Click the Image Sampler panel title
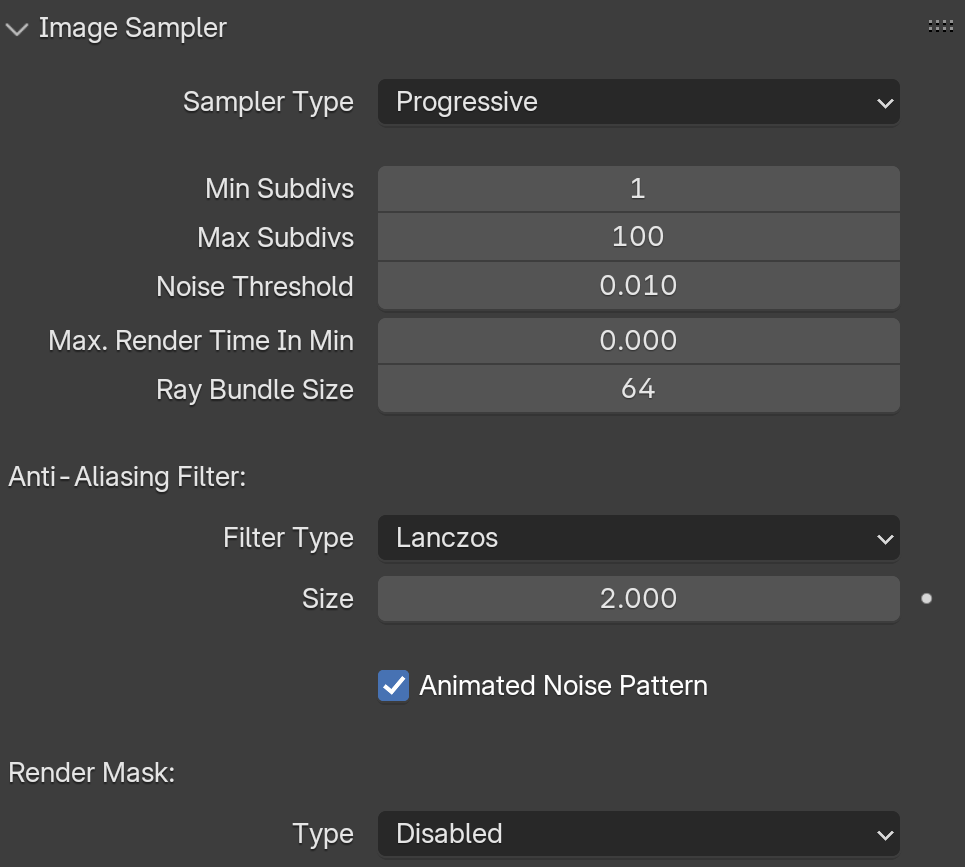This screenshot has height=867, width=965. [x=133, y=28]
